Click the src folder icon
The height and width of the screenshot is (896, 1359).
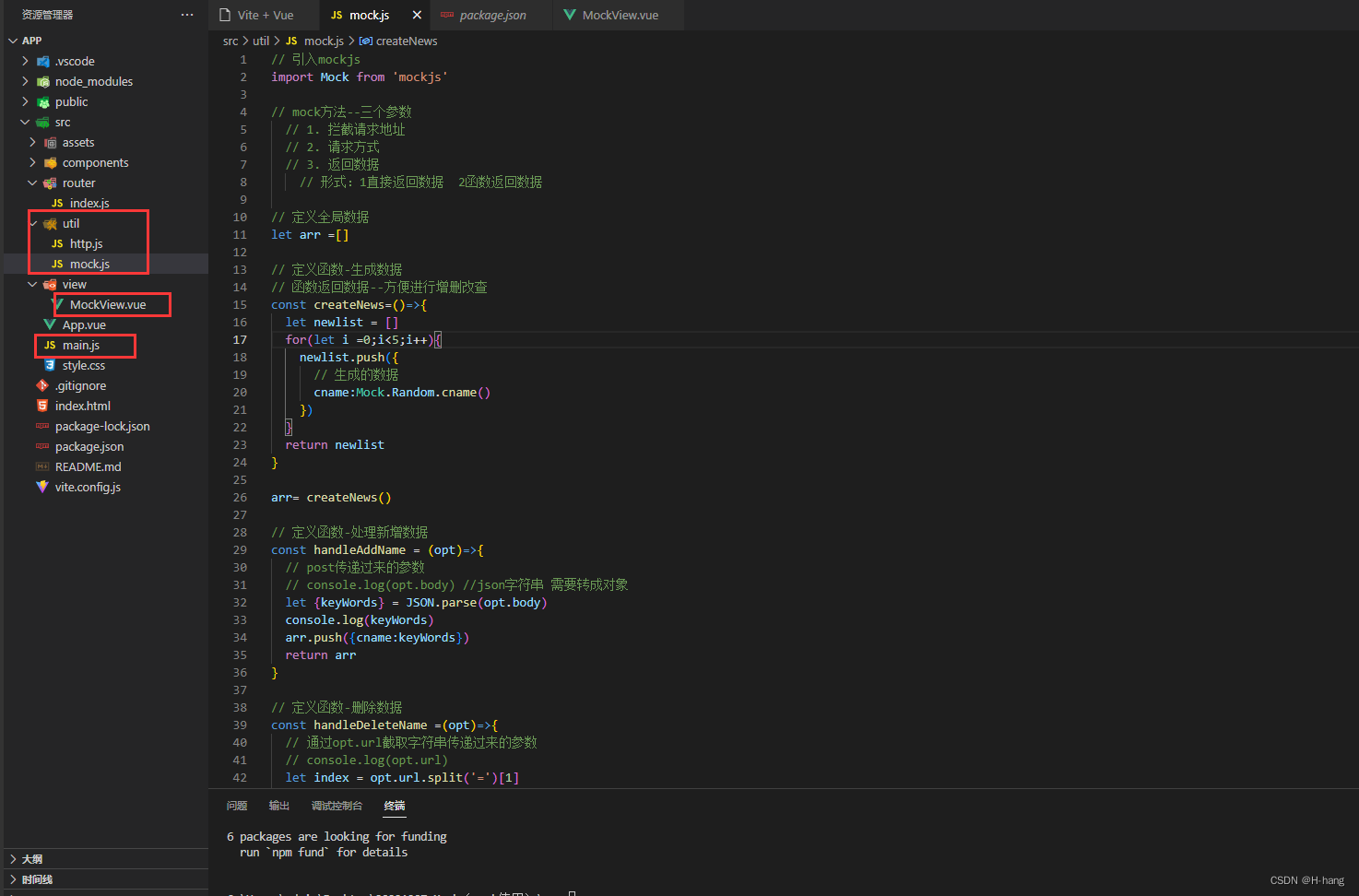click(42, 122)
